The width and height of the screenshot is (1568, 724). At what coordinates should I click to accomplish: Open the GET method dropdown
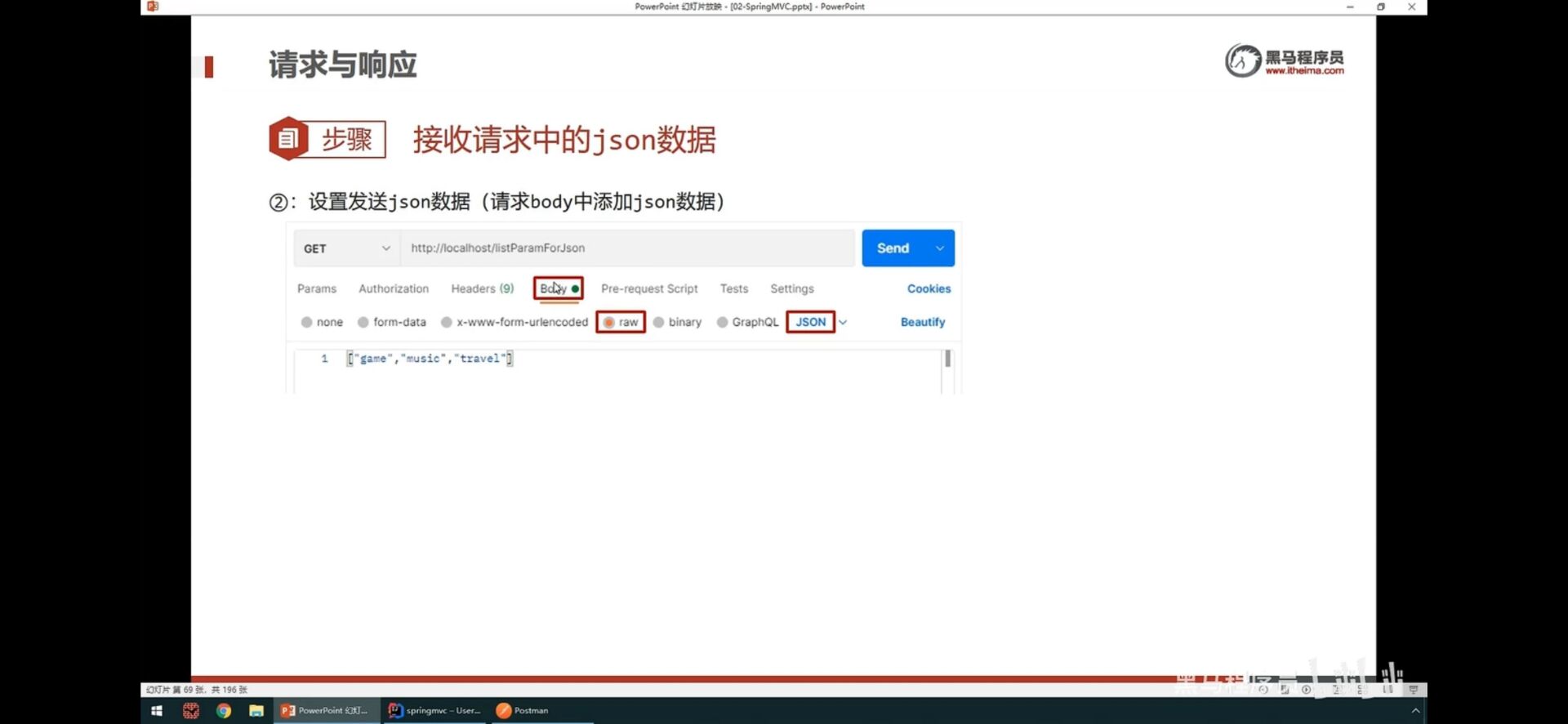346,248
